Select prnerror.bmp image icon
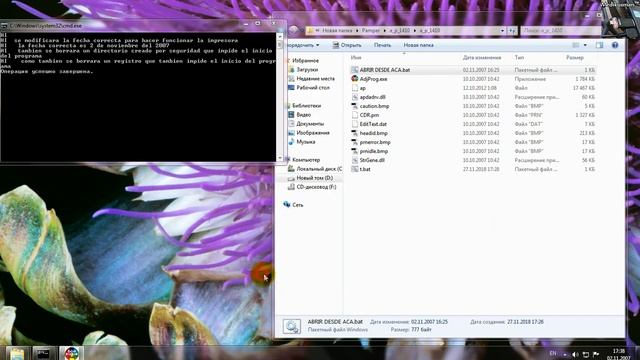 click(x=355, y=142)
